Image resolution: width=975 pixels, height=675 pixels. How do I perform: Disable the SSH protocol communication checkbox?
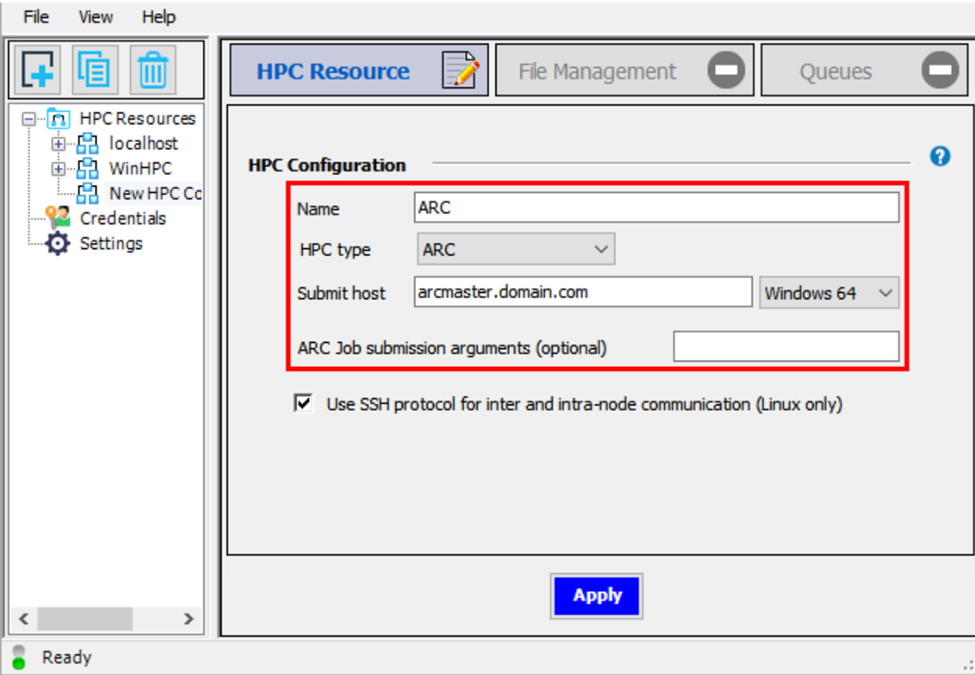pos(304,404)
